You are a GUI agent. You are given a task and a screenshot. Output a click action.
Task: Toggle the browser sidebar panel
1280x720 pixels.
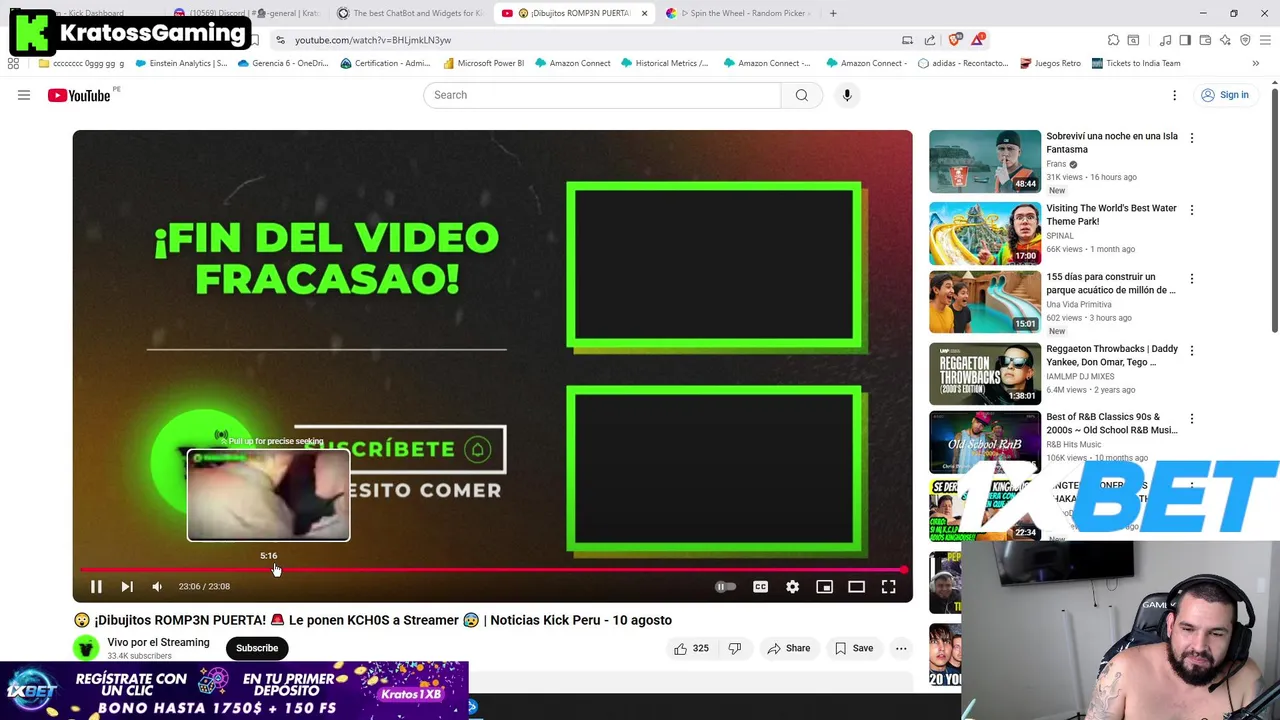click(1185, 40)
